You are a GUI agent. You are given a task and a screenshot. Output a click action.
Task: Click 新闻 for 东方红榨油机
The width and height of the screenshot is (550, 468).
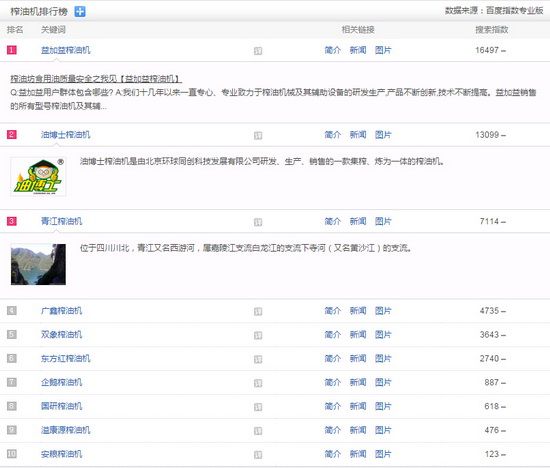point(358,359)
